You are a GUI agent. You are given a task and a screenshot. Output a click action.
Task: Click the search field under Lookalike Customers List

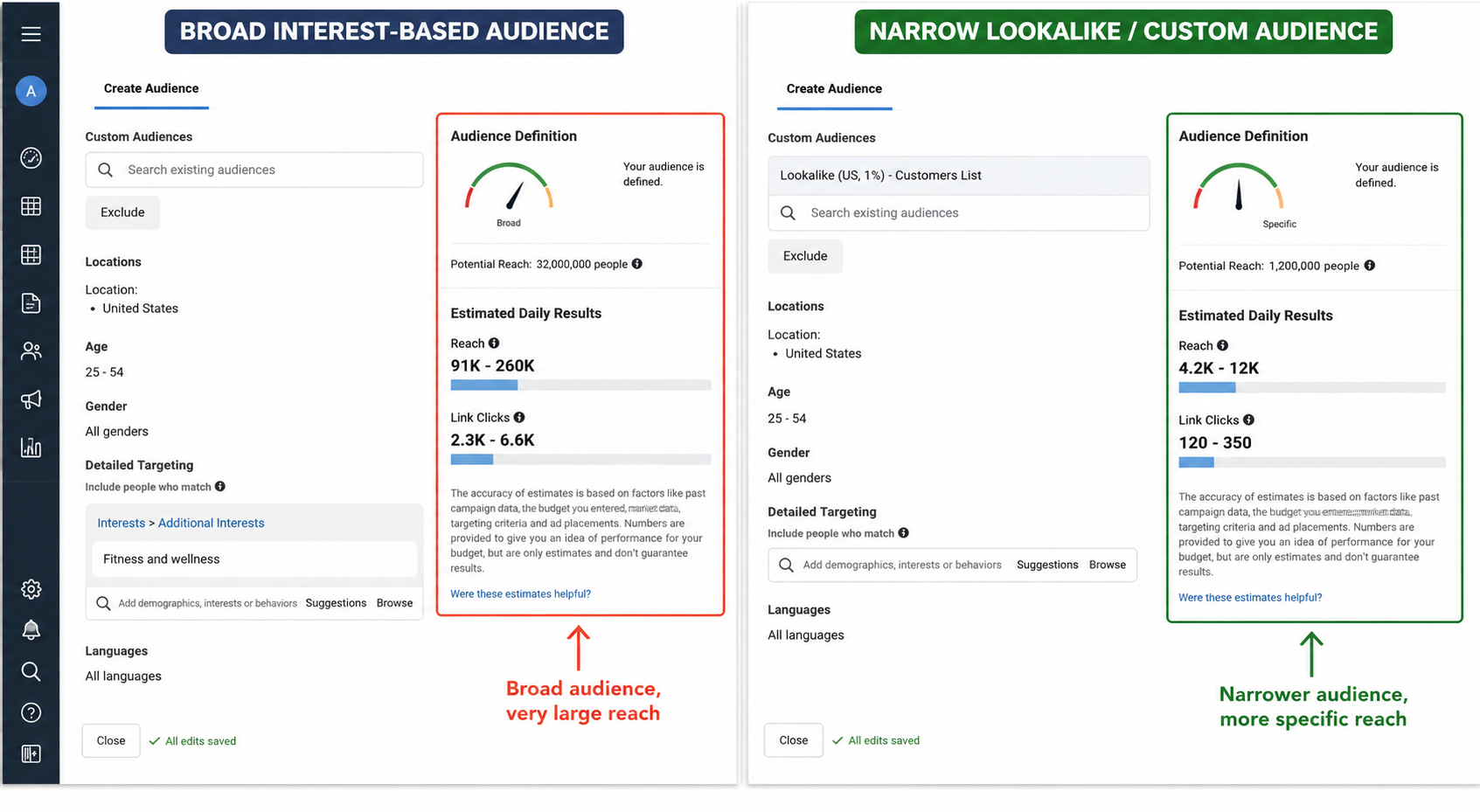click(958, 213)
